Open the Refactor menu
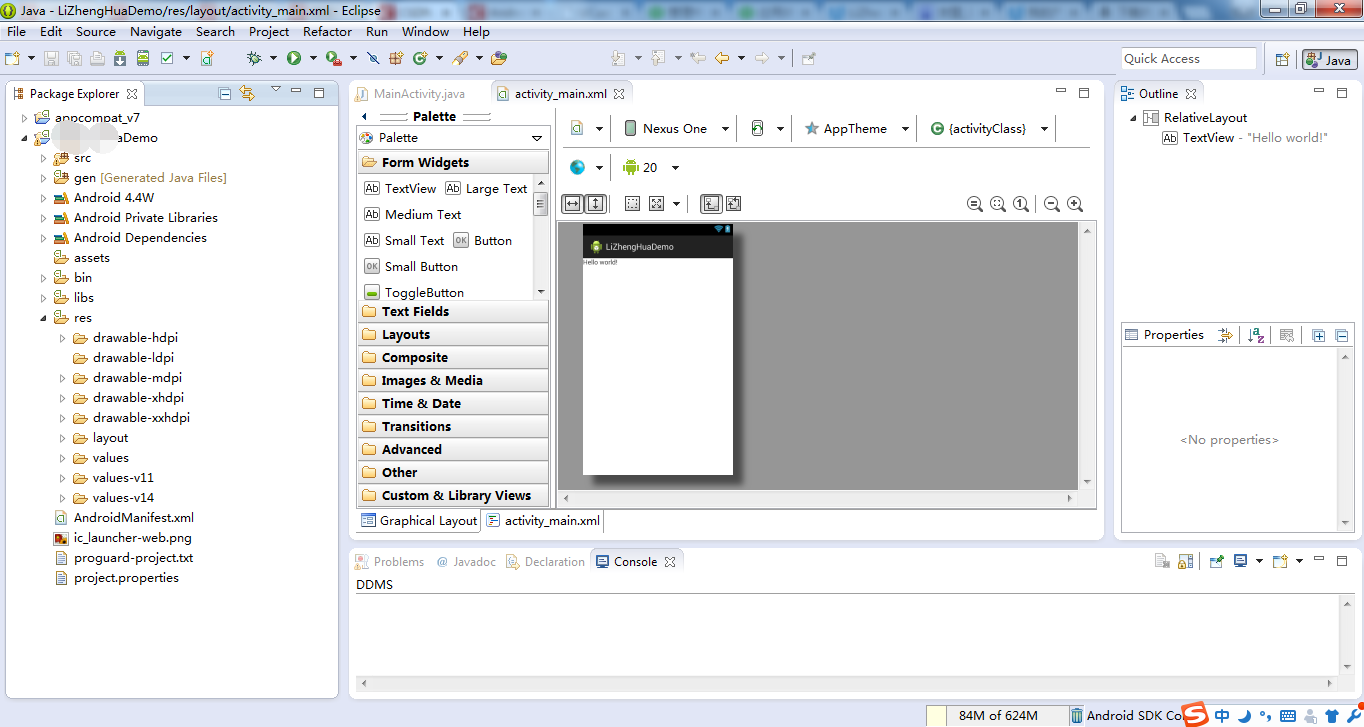 coord(327,31)
